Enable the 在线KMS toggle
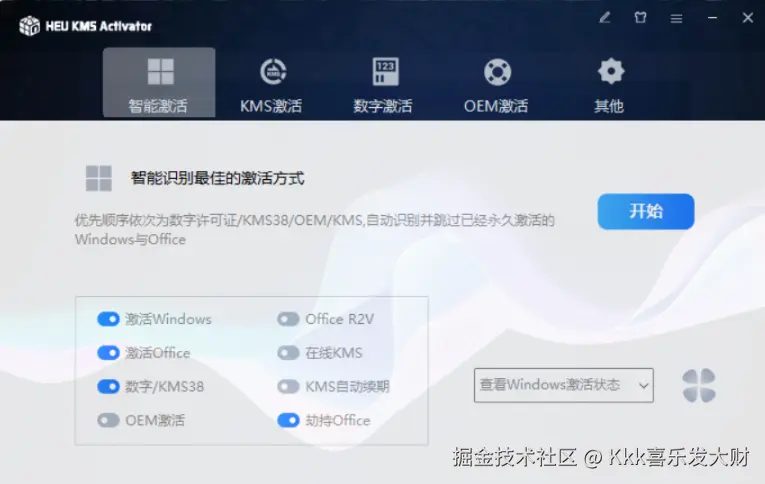 [288, 353]
